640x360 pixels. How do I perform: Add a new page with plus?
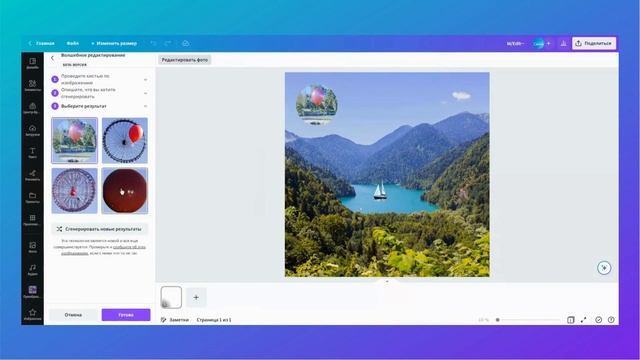[x=196, y=297]
